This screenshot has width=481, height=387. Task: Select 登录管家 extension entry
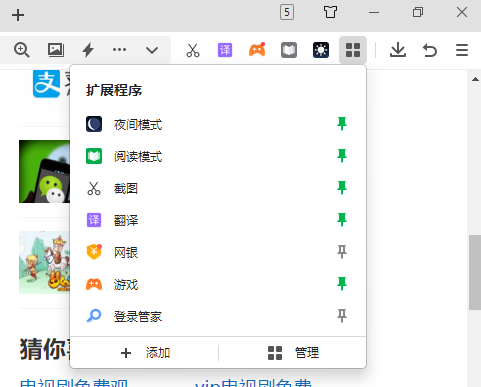pyautogui.click(x=218, y=316)
